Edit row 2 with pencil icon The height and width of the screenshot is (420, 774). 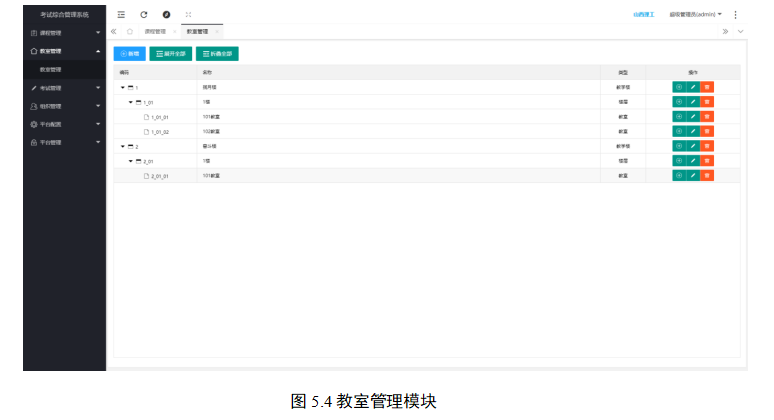(693, 146)
